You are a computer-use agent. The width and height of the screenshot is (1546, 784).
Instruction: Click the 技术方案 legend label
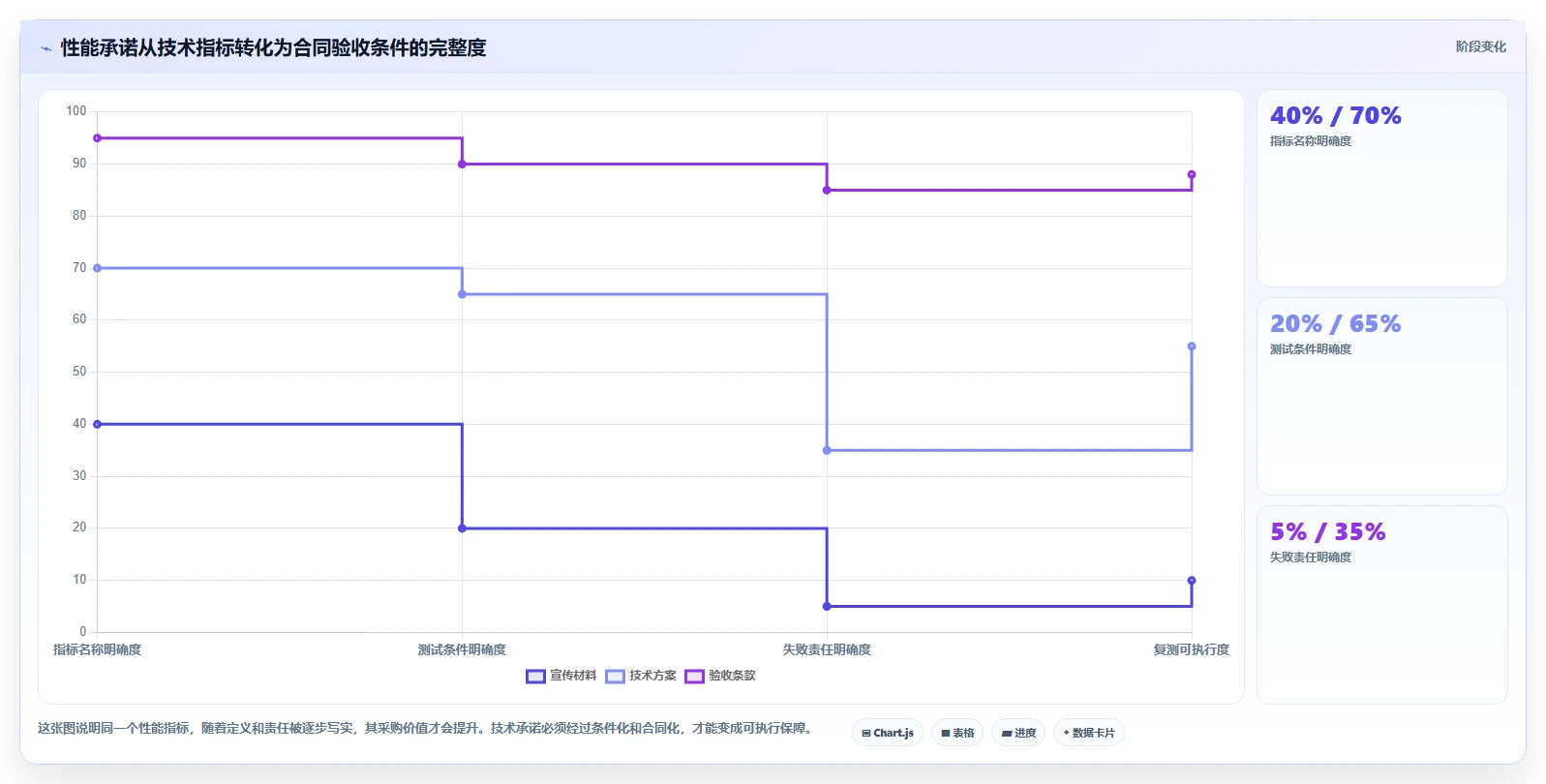652,676
